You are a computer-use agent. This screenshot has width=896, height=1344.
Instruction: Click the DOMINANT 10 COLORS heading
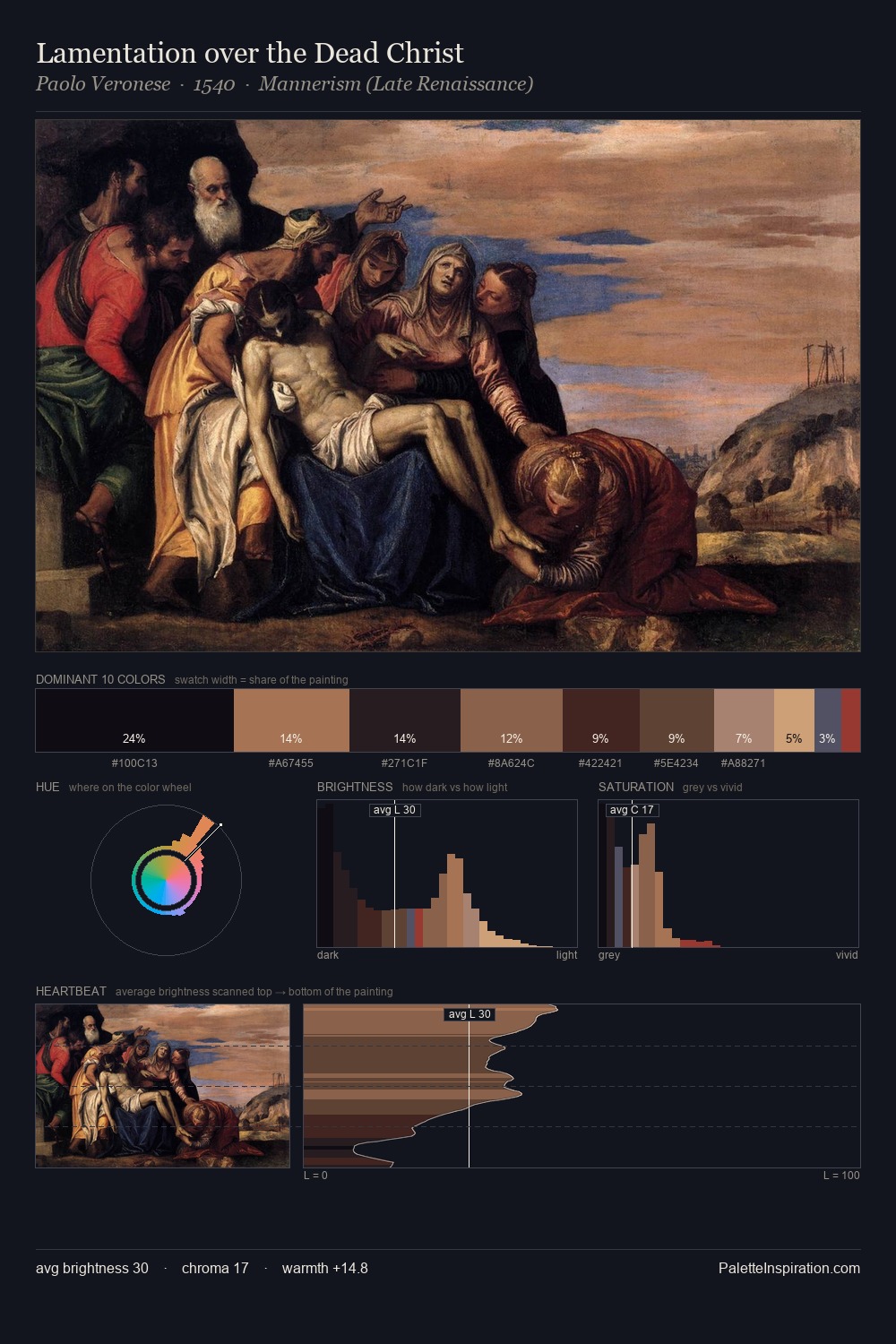100,679
